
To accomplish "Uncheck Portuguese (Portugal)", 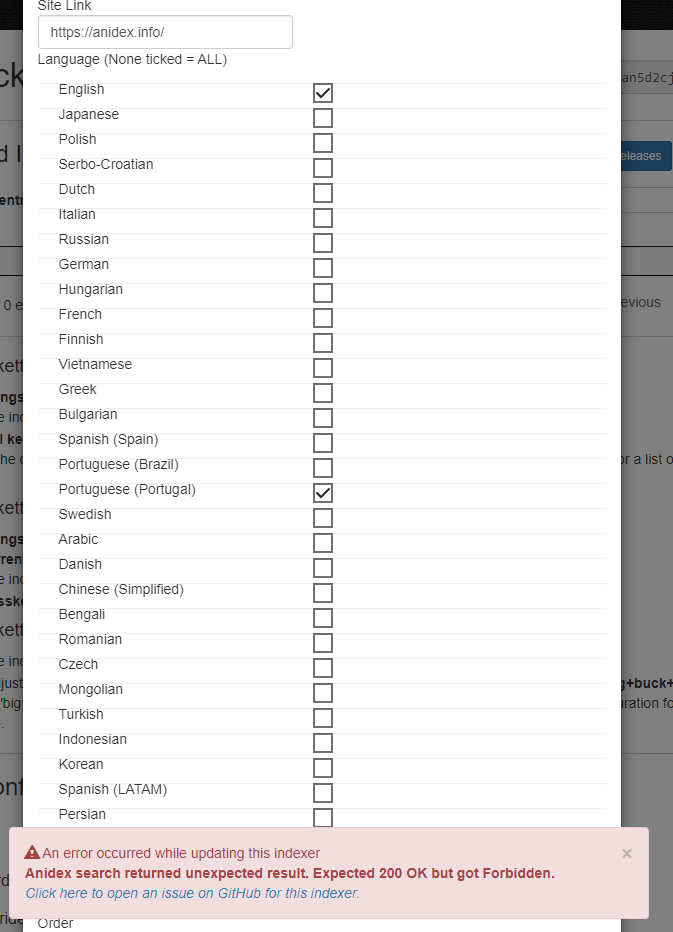I will tap(322, 492).
